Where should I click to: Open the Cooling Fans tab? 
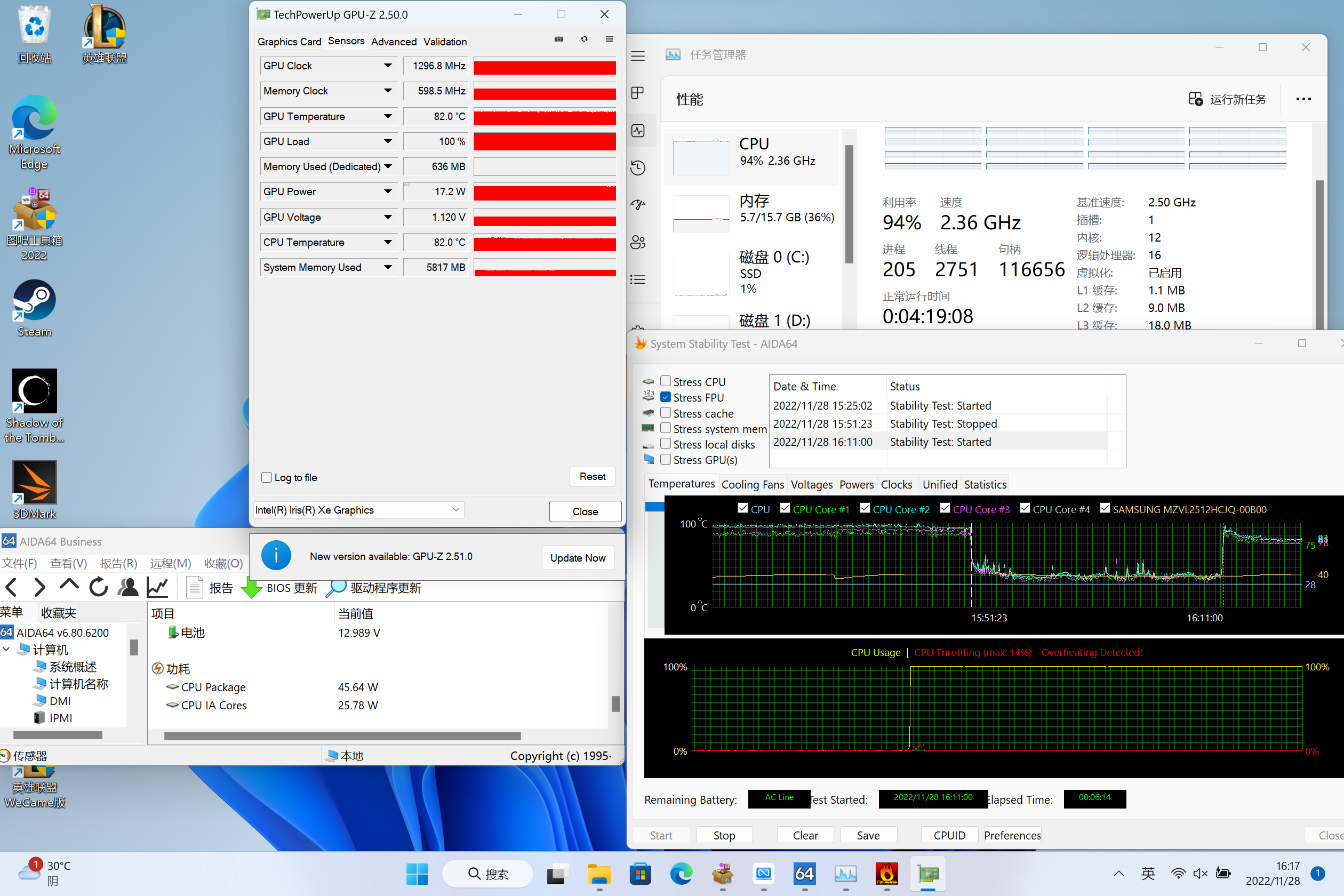(x=752, y=484)
